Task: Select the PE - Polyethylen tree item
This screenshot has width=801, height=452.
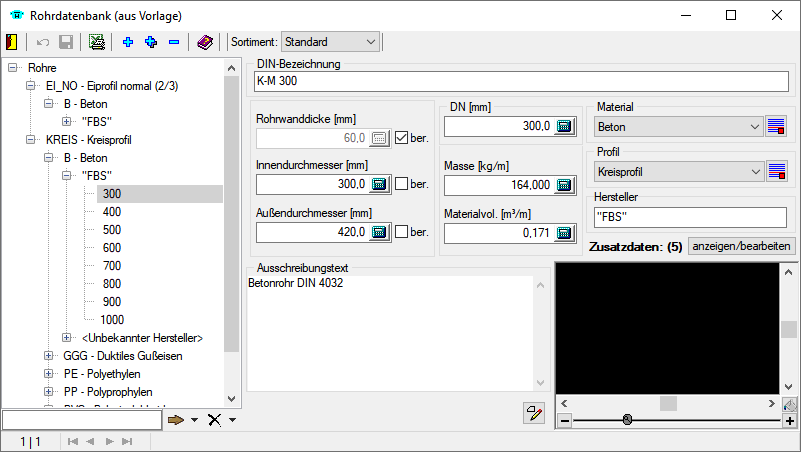Action: (x=99, y=373)
